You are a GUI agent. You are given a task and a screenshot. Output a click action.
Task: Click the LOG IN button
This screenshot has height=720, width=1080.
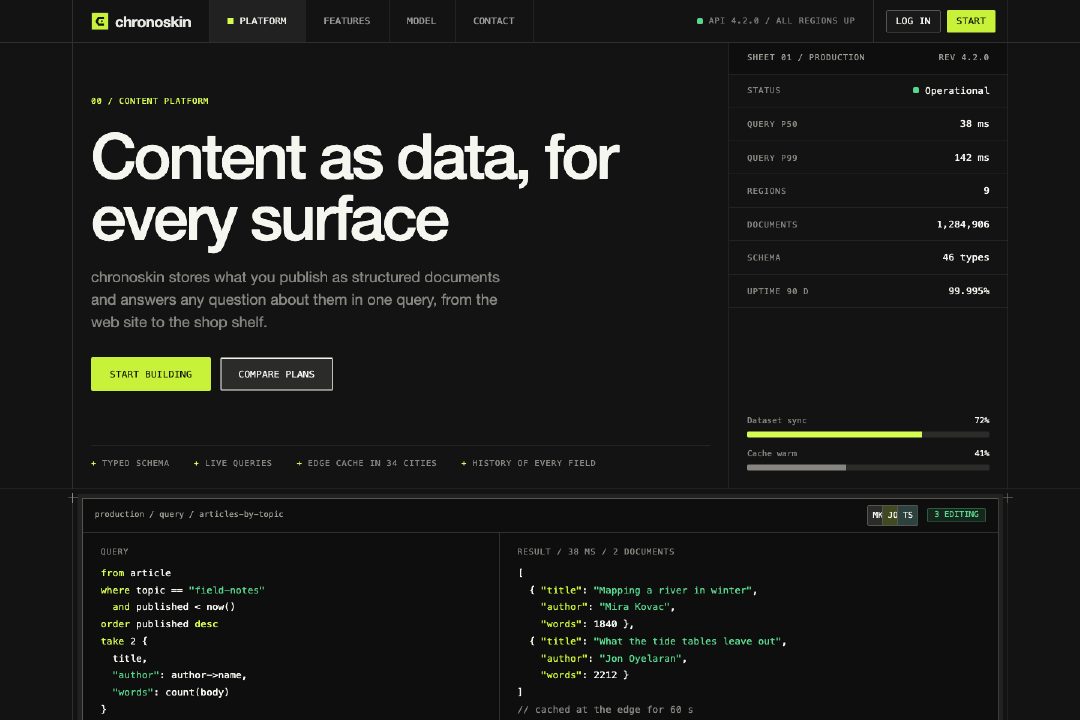pyautogui.click(x=913, y=21)
